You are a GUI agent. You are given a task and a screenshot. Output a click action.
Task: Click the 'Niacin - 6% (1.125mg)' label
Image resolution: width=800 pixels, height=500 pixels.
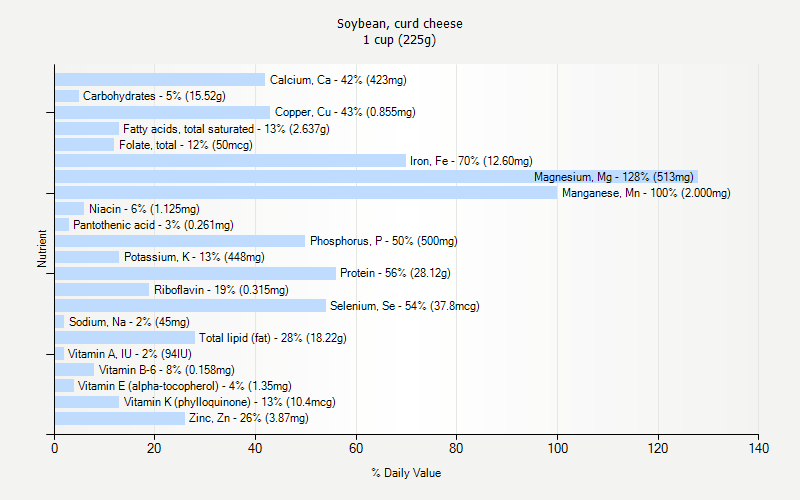click(144, 209)
